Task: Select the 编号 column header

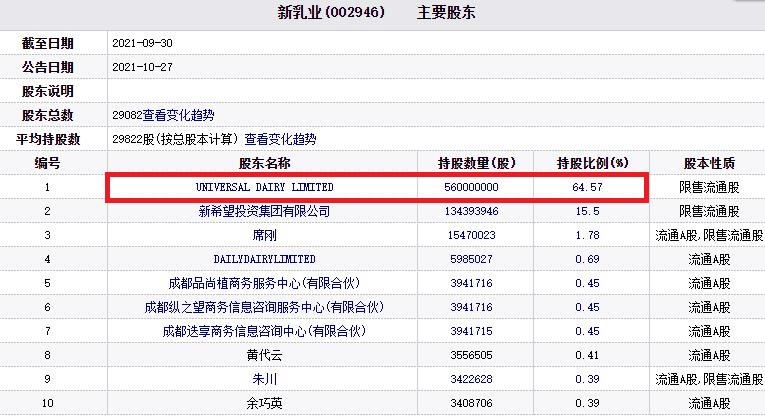Action: (x=47, y=163)
